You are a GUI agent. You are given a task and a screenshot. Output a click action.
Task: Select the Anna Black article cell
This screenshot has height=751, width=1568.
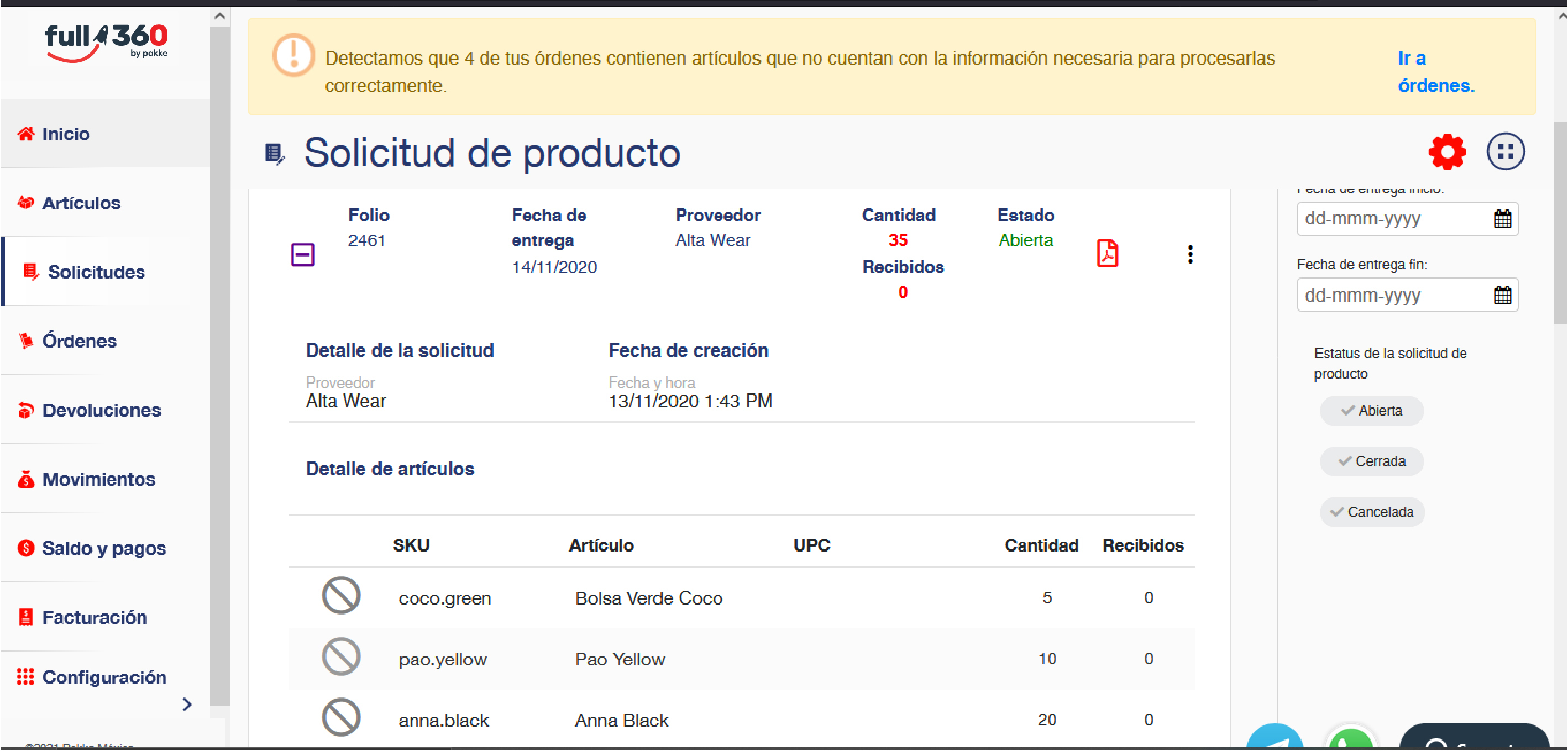621,721
